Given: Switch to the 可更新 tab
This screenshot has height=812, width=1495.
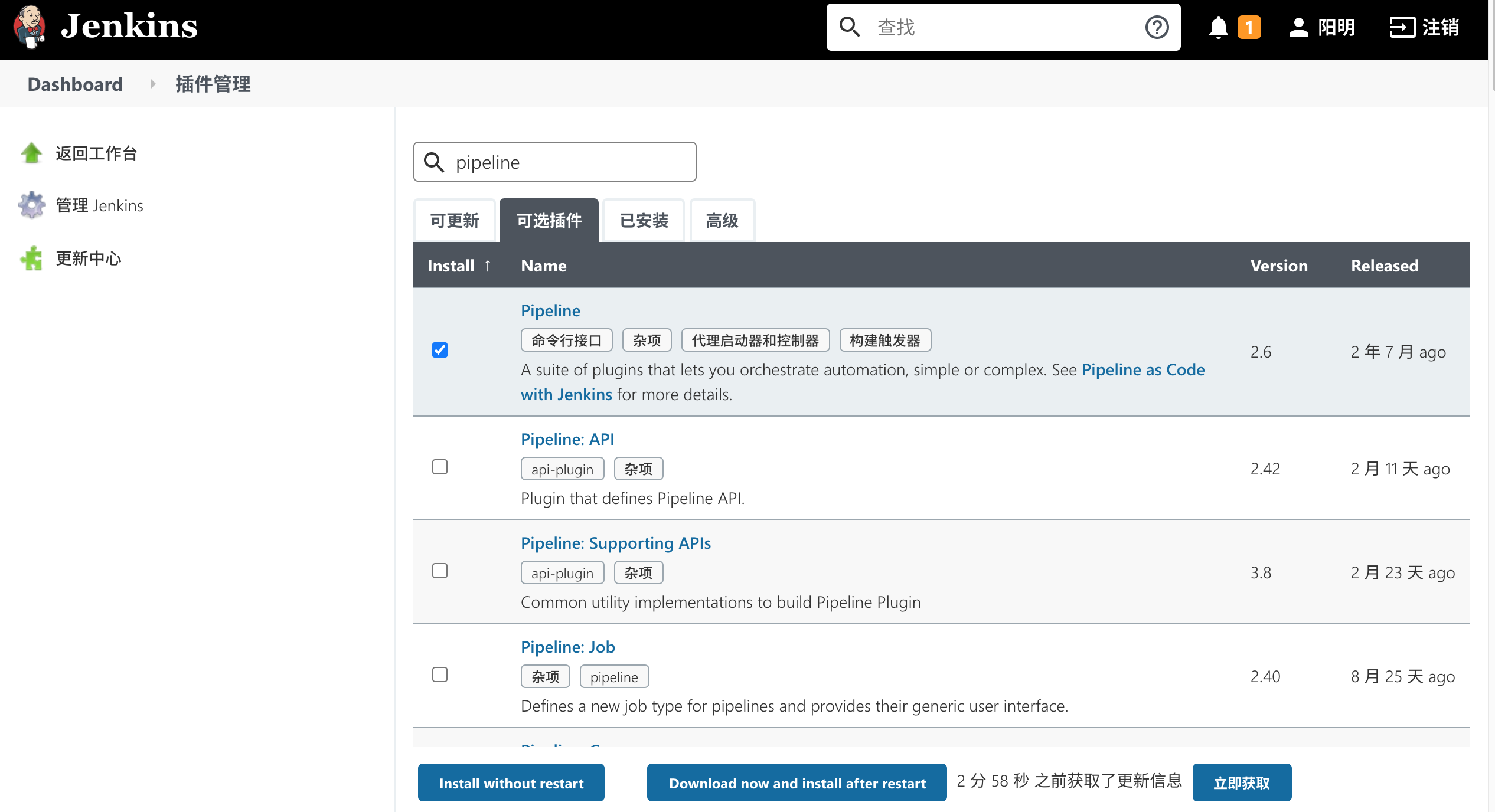Looking at the screenshot, I should 454,220.
